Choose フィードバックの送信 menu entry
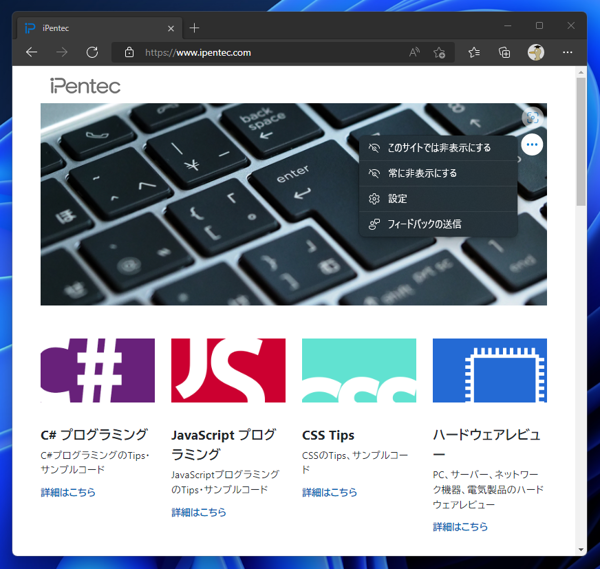Screen dimensions: 600x569 coord(438,224)
